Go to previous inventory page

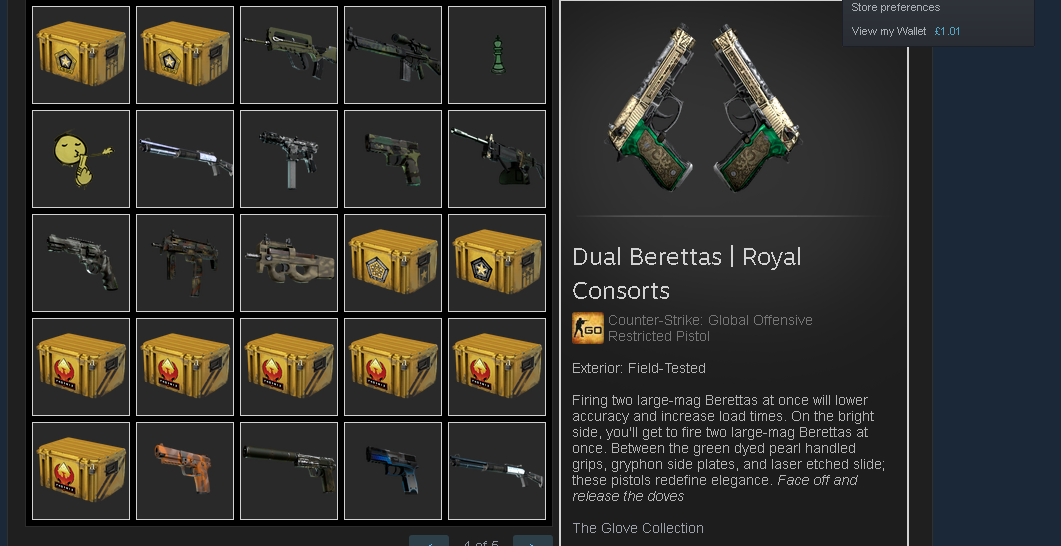tap(428, 541)
